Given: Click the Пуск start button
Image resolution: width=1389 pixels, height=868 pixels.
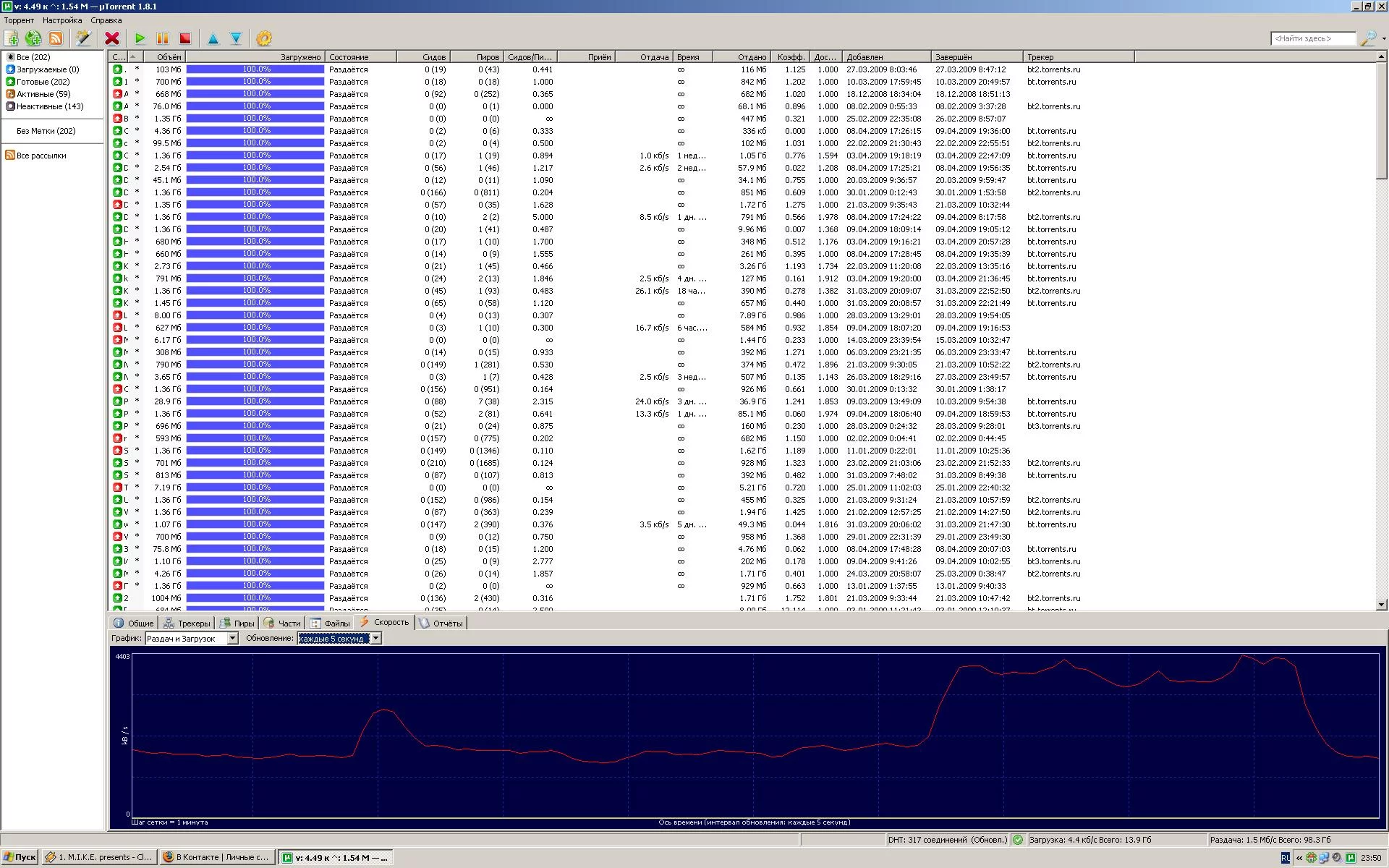Looking at the screenshot, I should pos(20,857).
